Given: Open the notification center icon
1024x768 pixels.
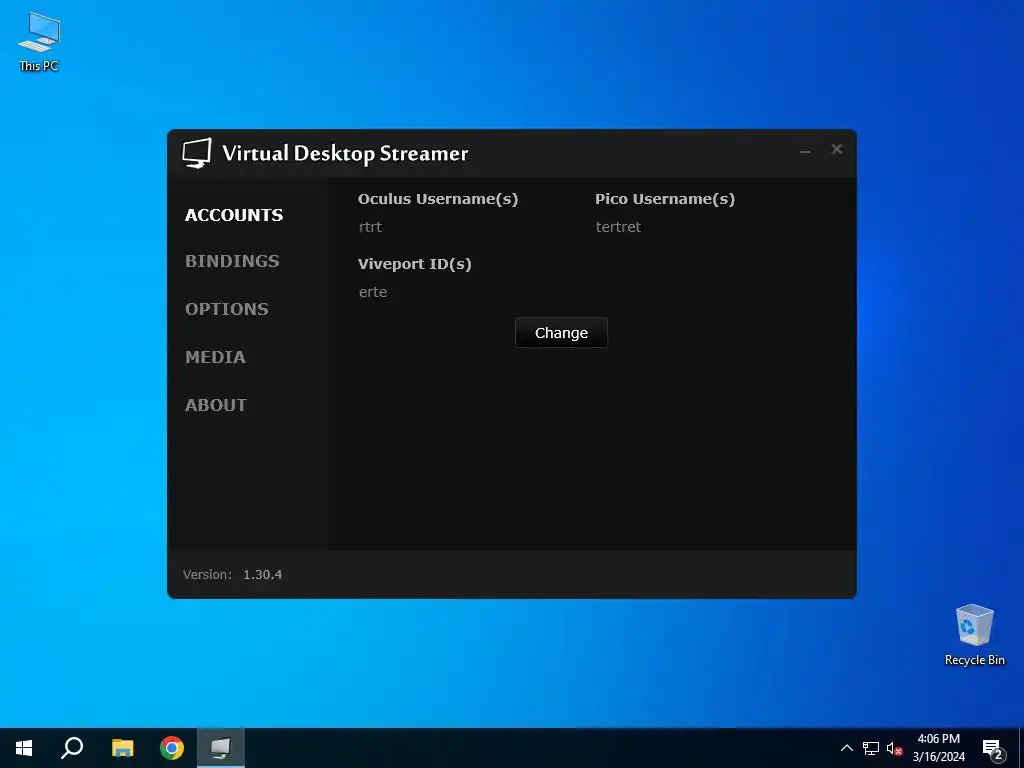Looking at the screenshot, I should pos(992,748).
